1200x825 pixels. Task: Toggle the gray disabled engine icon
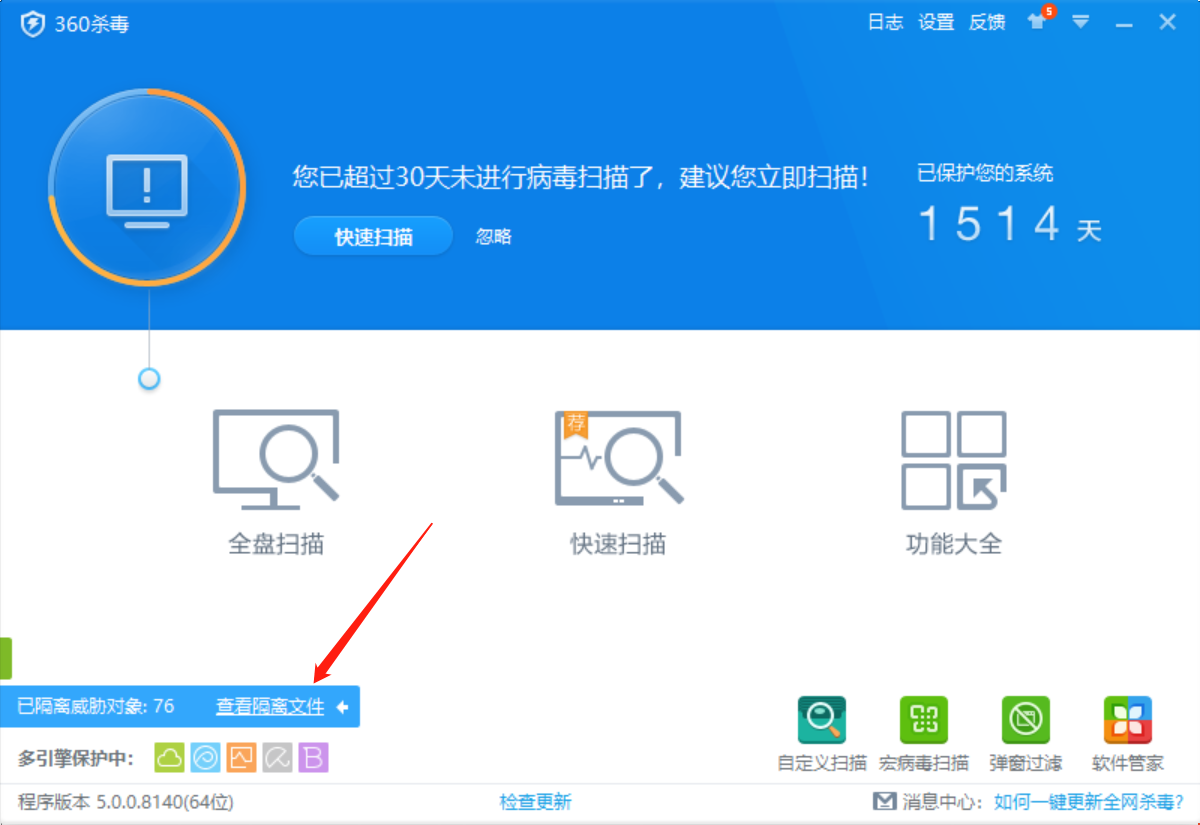(277, 758)
